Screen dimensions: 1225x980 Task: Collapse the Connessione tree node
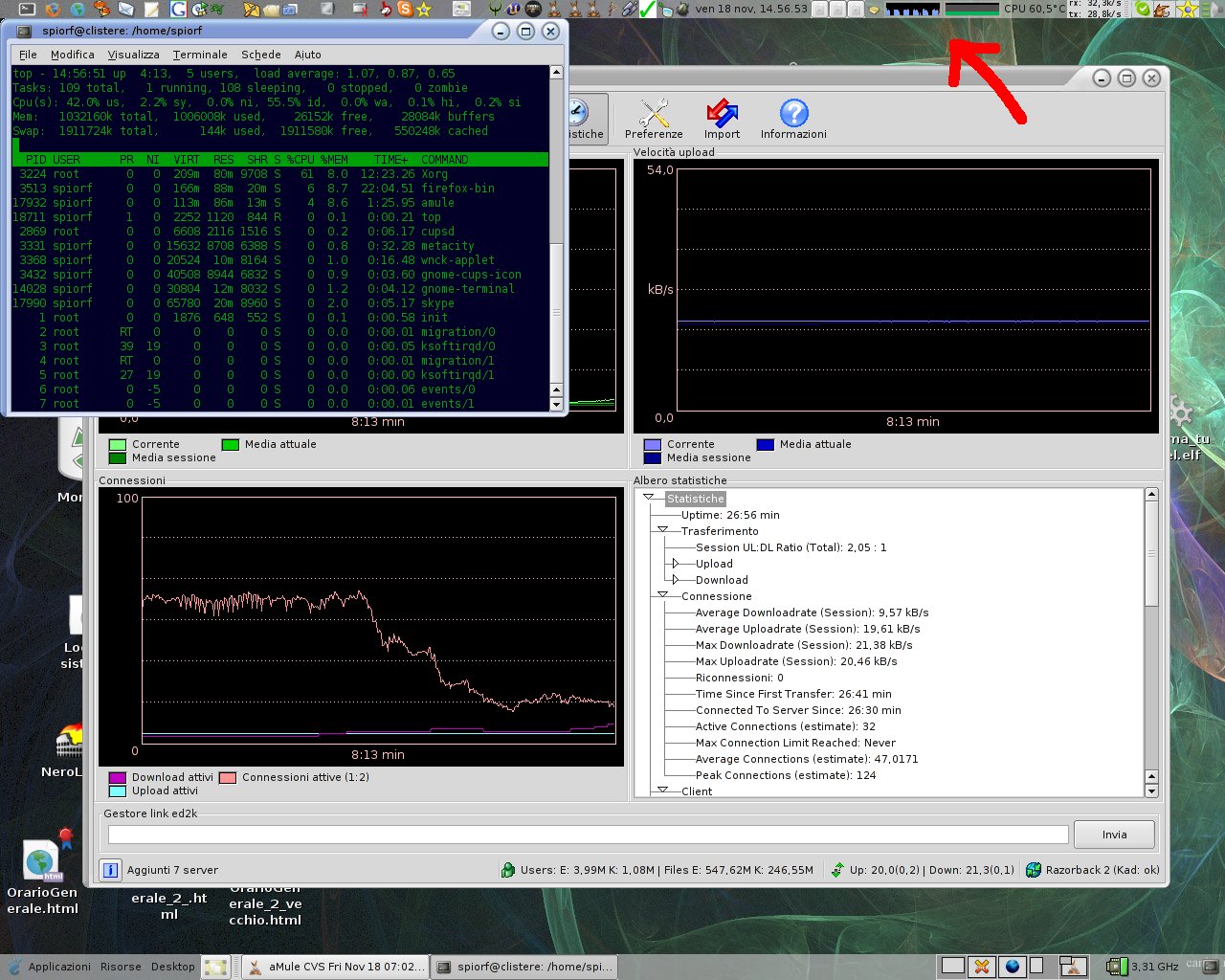click(x=662, y=596)
